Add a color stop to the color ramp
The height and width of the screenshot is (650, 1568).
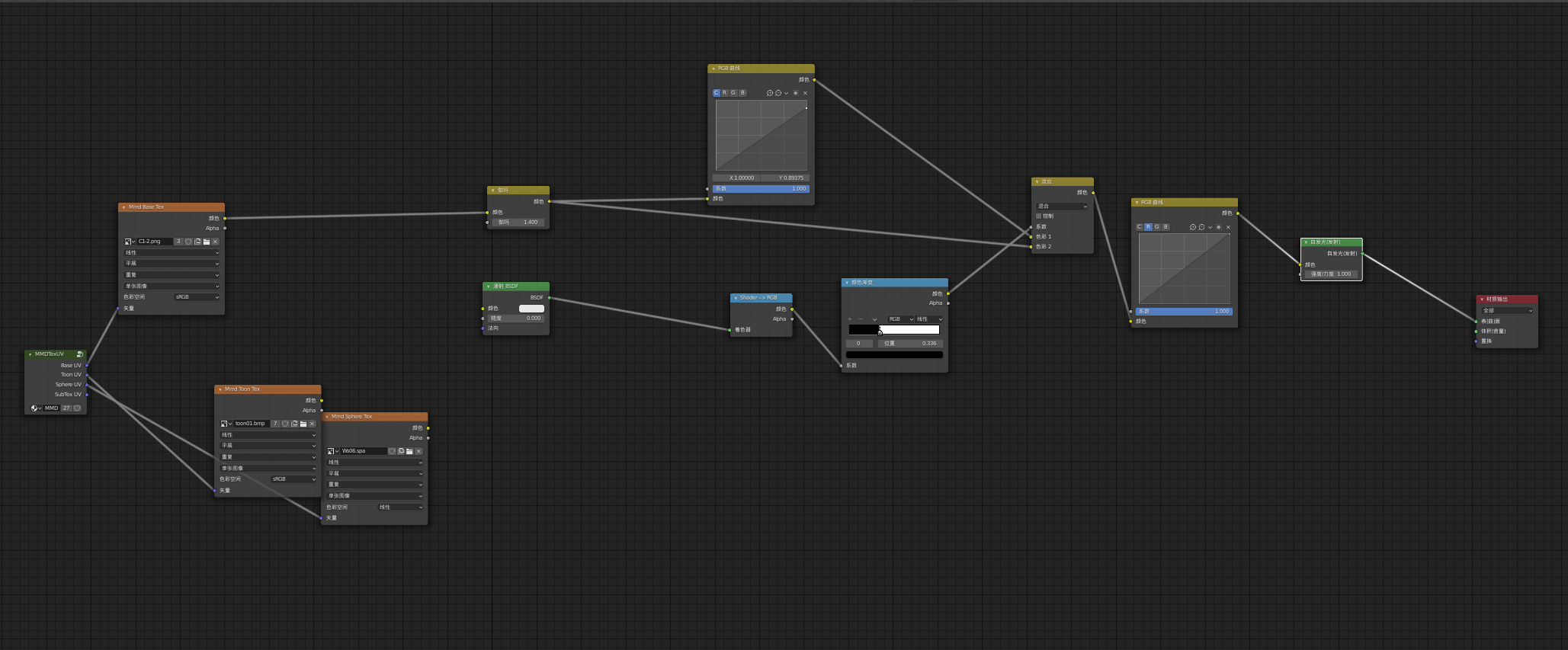(850, 319)
